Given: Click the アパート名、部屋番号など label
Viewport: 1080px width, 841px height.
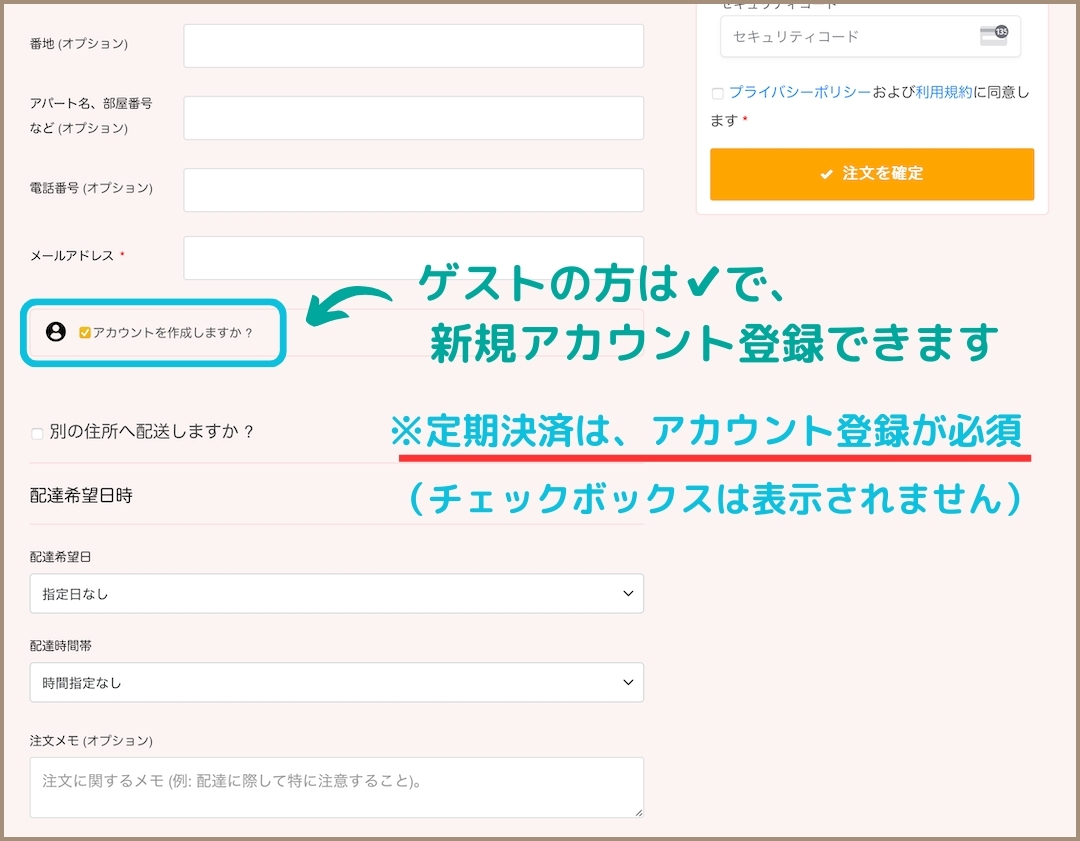Looking at the screenshot, I should pos(91,115).
